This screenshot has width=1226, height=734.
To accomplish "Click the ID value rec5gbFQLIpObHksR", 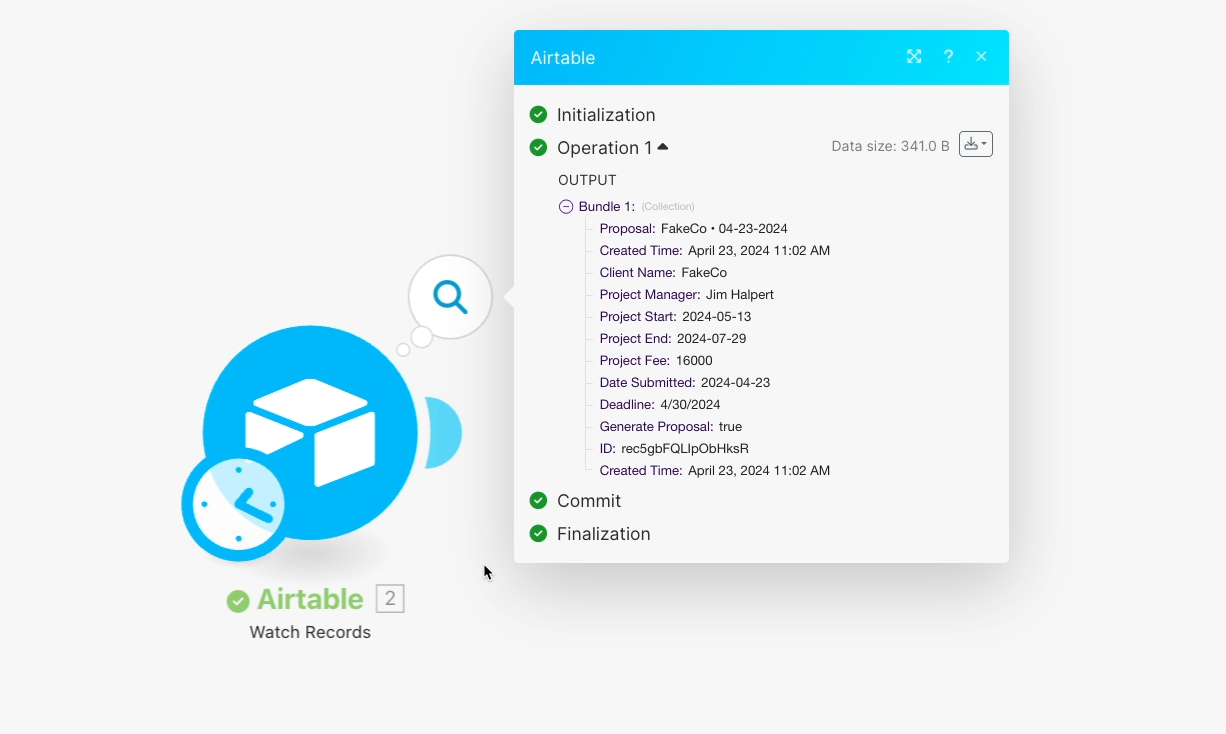I will (685, 448).
